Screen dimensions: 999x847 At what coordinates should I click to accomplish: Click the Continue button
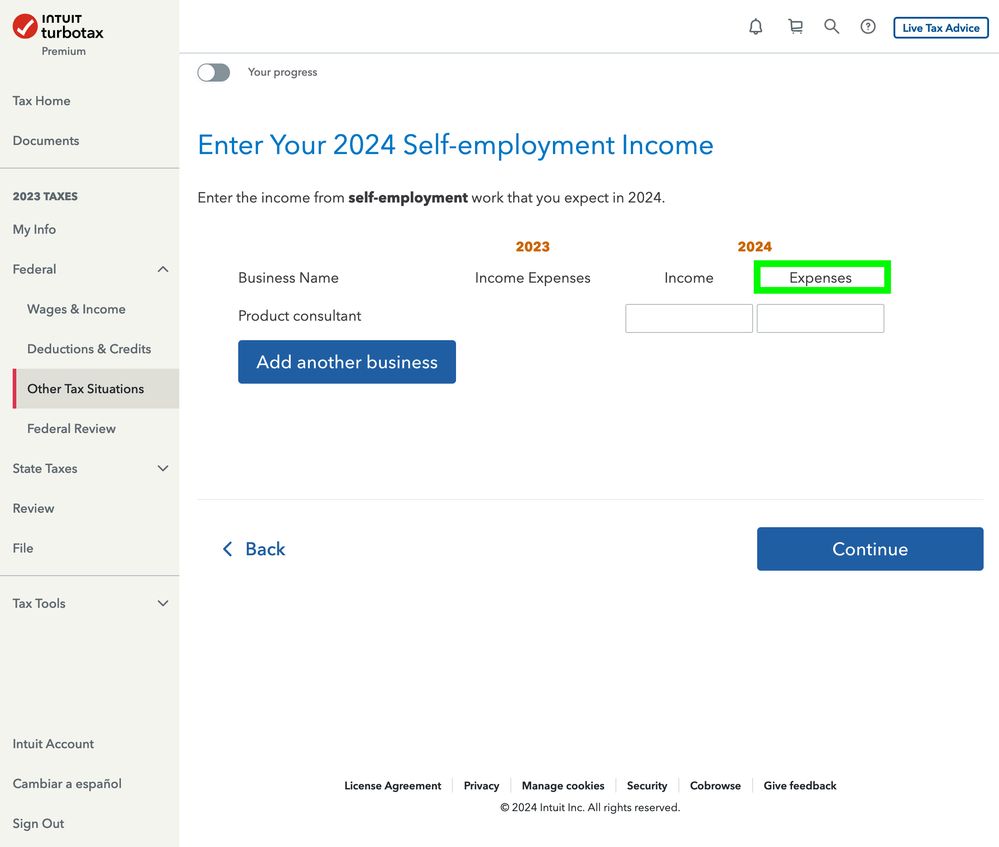(x=869, y=548)
